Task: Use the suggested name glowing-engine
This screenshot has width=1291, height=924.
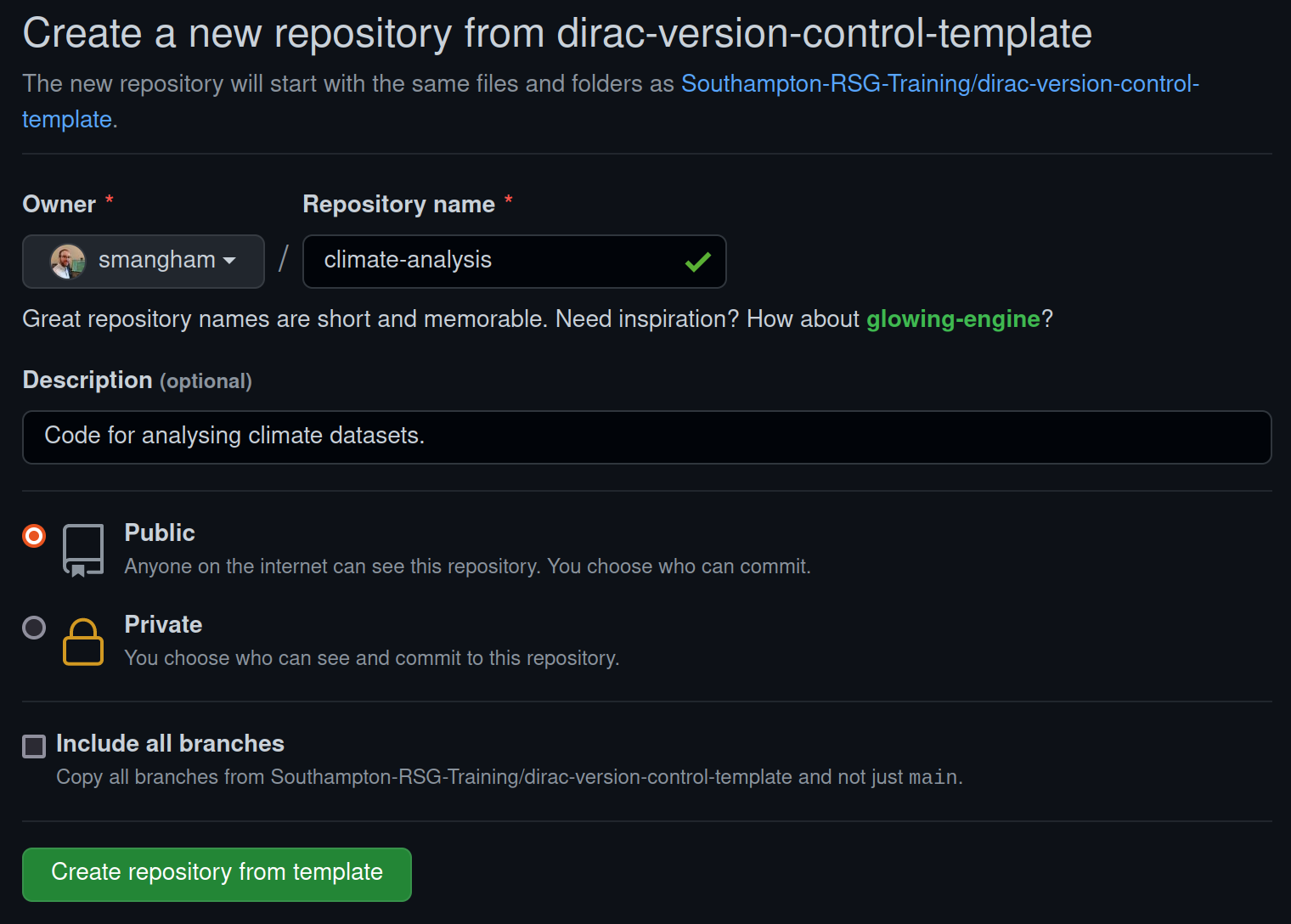Action: pos(953,319)
